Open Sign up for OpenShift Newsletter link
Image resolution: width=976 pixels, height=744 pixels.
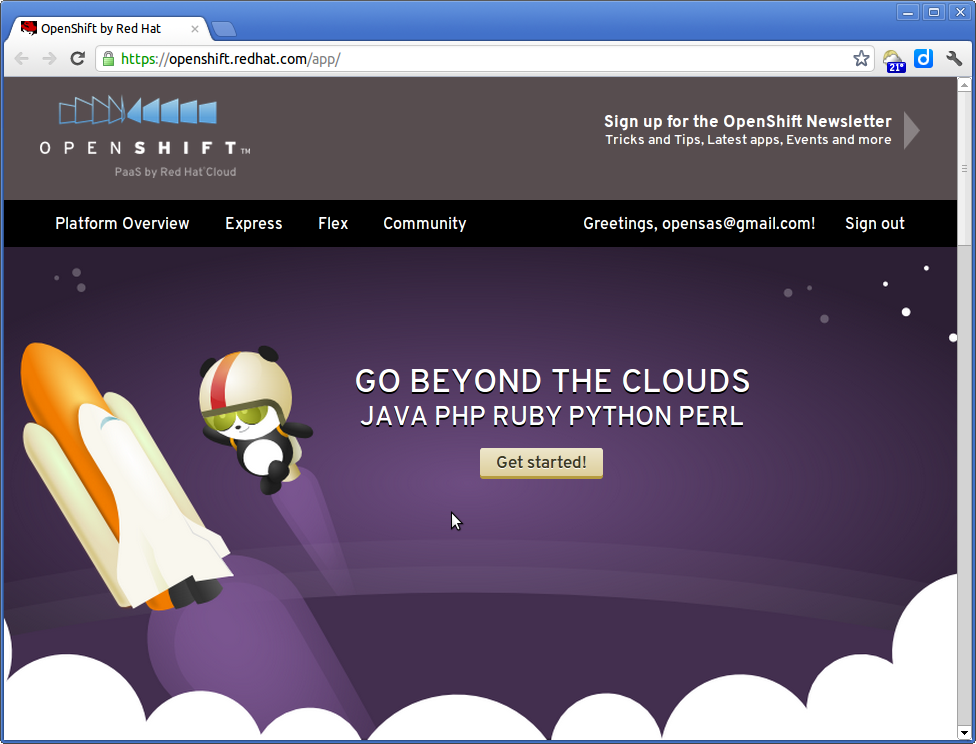tap(748, 121)
